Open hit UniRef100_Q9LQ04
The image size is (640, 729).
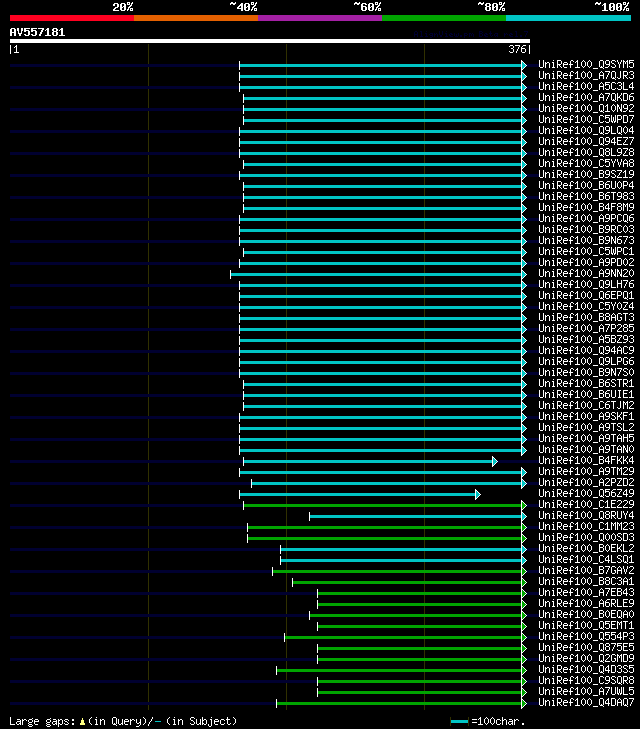[586, 130]
